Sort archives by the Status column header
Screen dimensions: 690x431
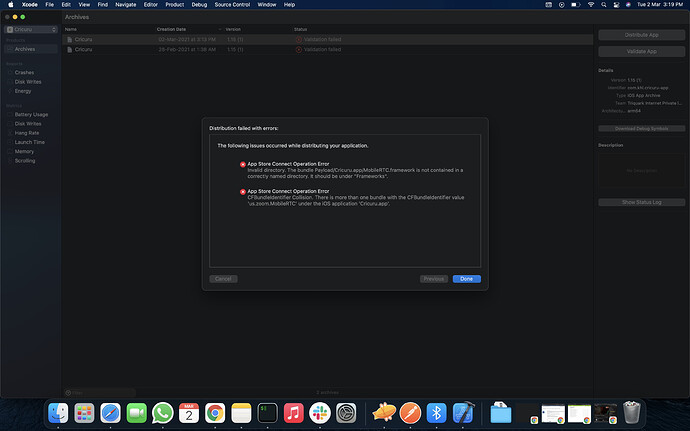tap(300, 29)
